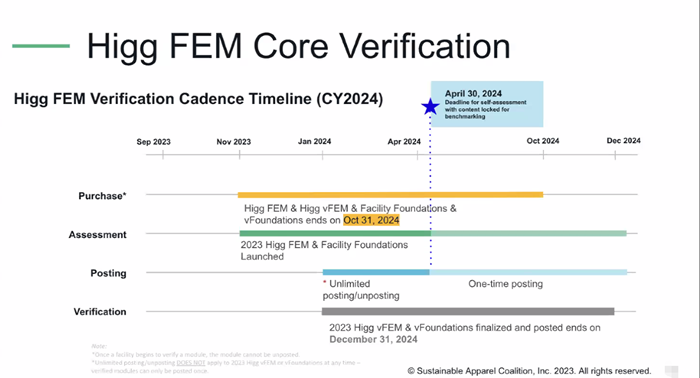Viewport: 700px width, 378px height.
Task: Click the light green Assessment bar
Action: coord(529,233)
